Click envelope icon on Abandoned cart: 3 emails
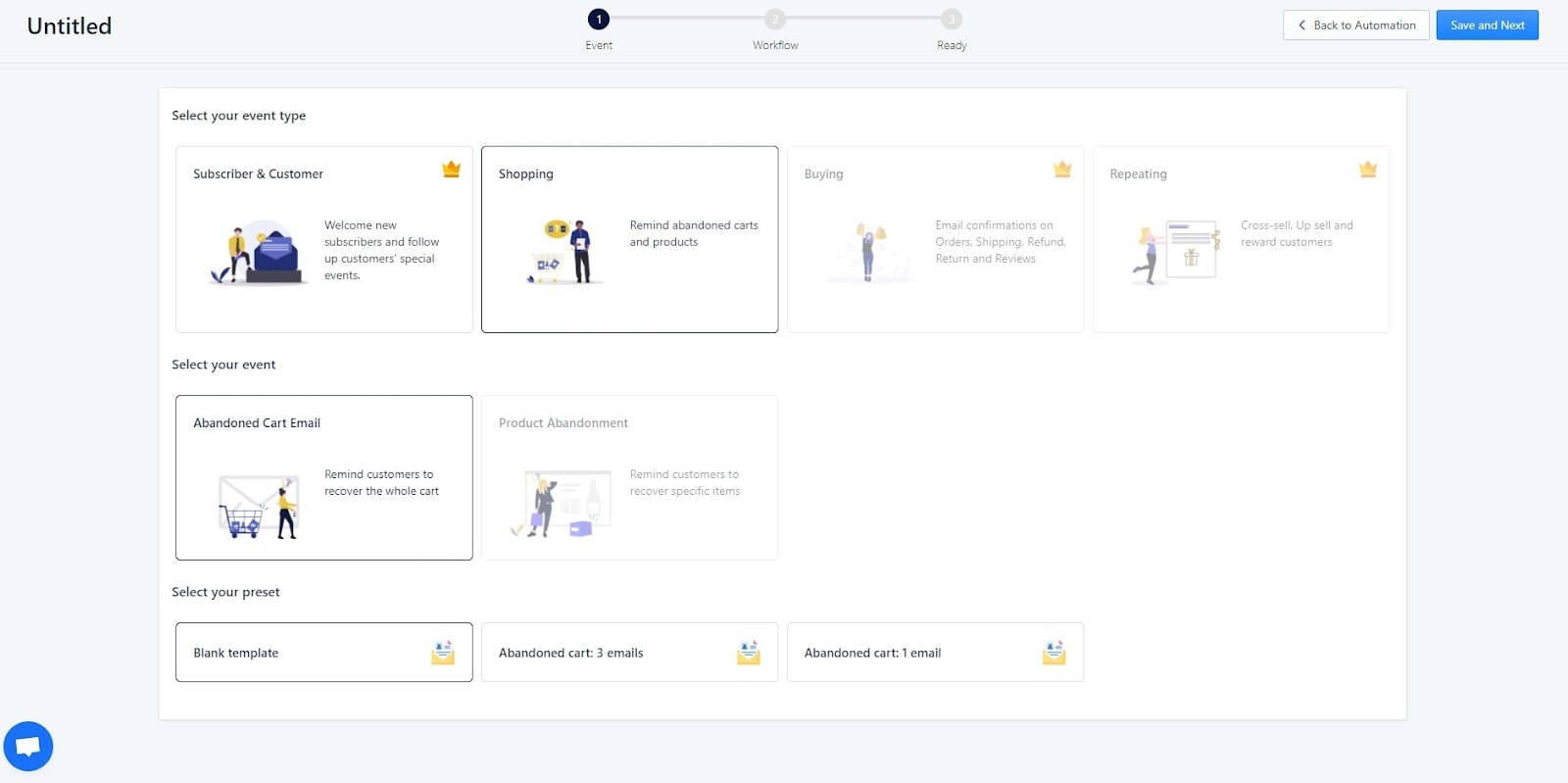 [x=749, y=653]
